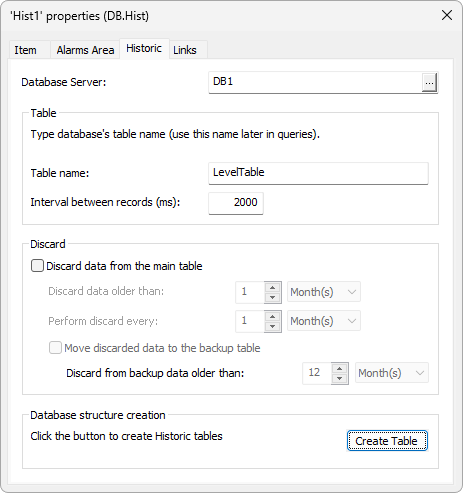Increase the Discard from backup older than value
Image resolution: width=463 pixels, height=493 pixels.
[x=340, y=369]
